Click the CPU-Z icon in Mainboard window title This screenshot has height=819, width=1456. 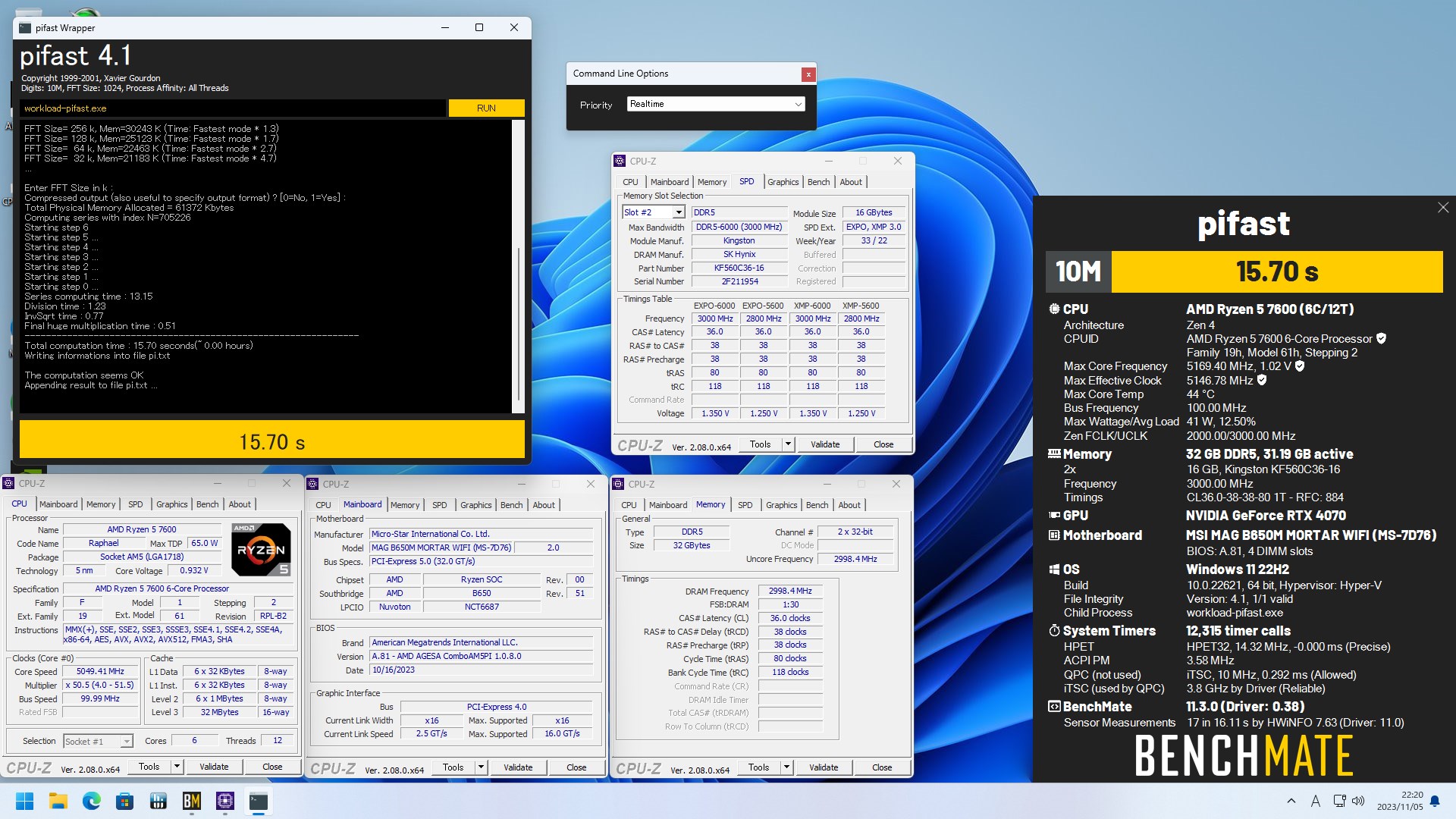[312, 484]
